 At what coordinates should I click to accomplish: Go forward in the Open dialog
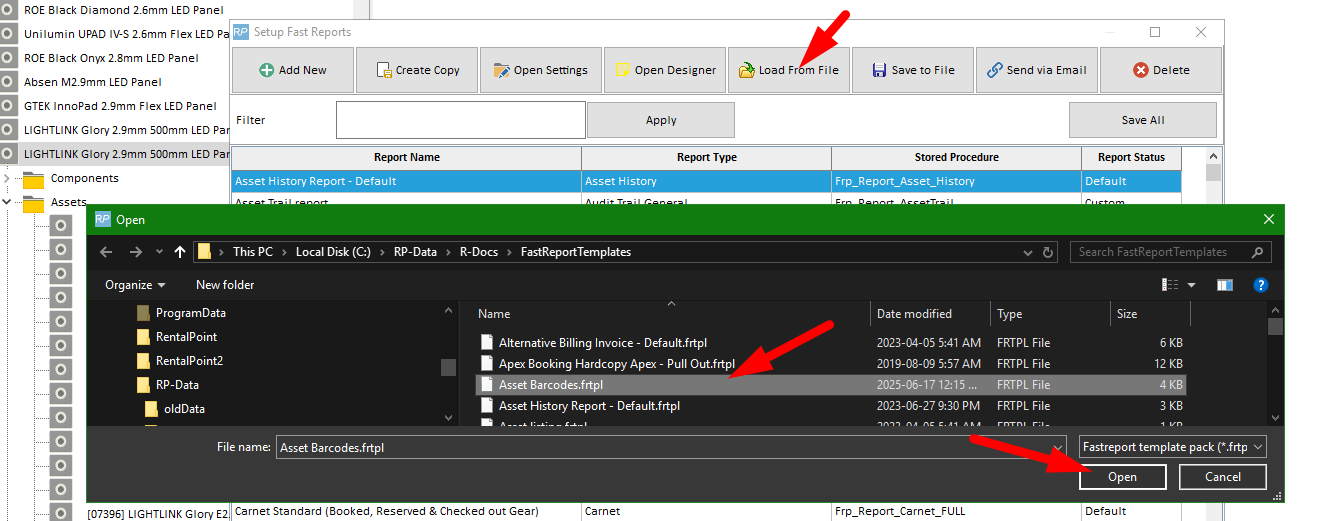136,252
